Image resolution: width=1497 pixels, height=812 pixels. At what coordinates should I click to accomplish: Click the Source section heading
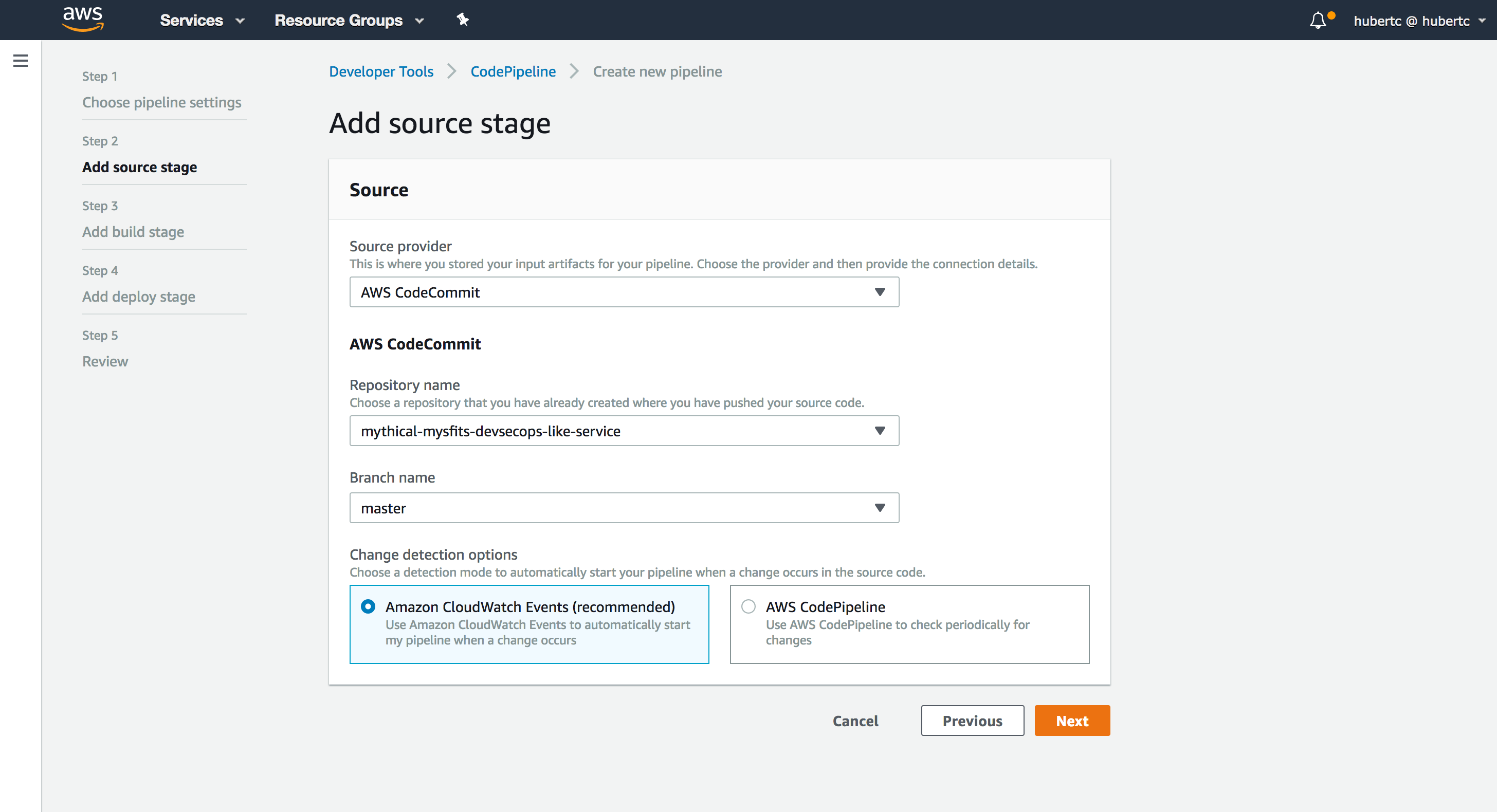click(x=379, y=190)
